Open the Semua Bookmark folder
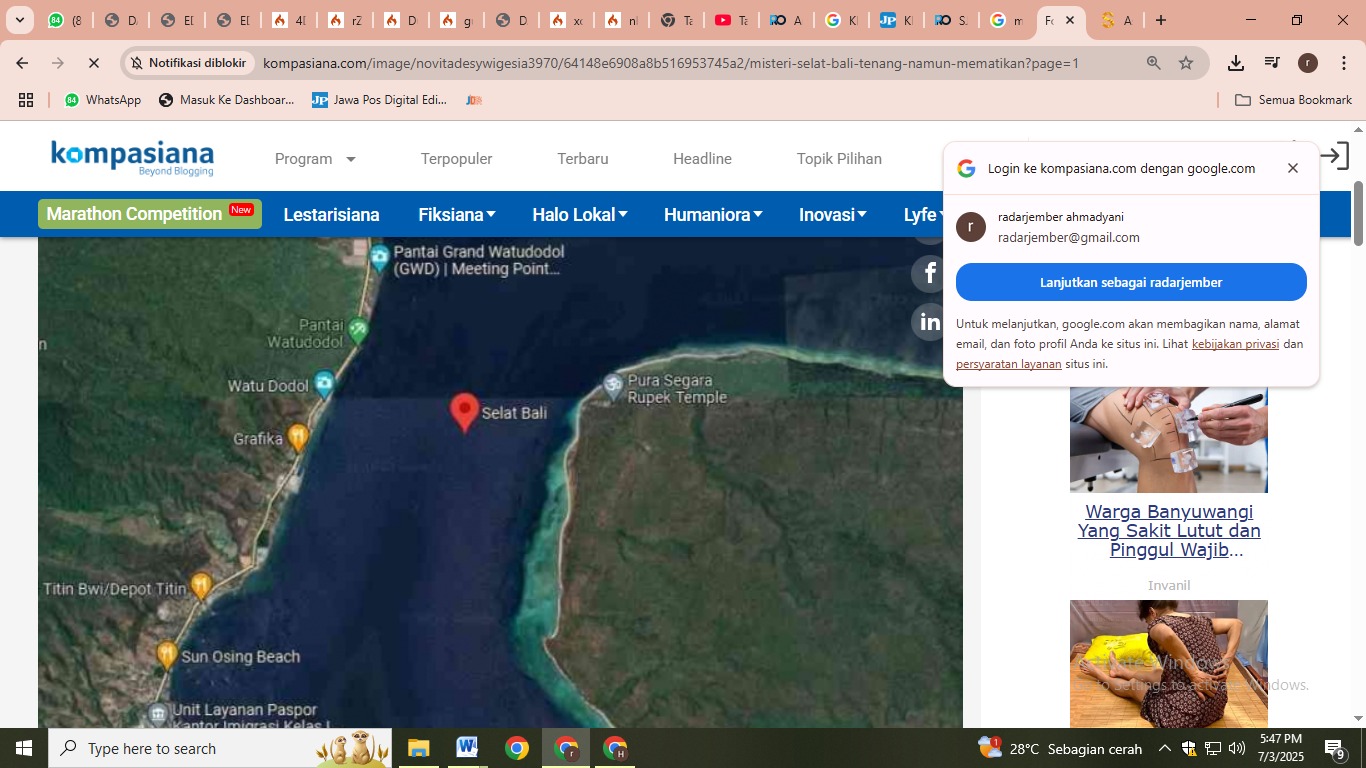The width and height of the screenshot is (1366, 768). point(1294,100)
